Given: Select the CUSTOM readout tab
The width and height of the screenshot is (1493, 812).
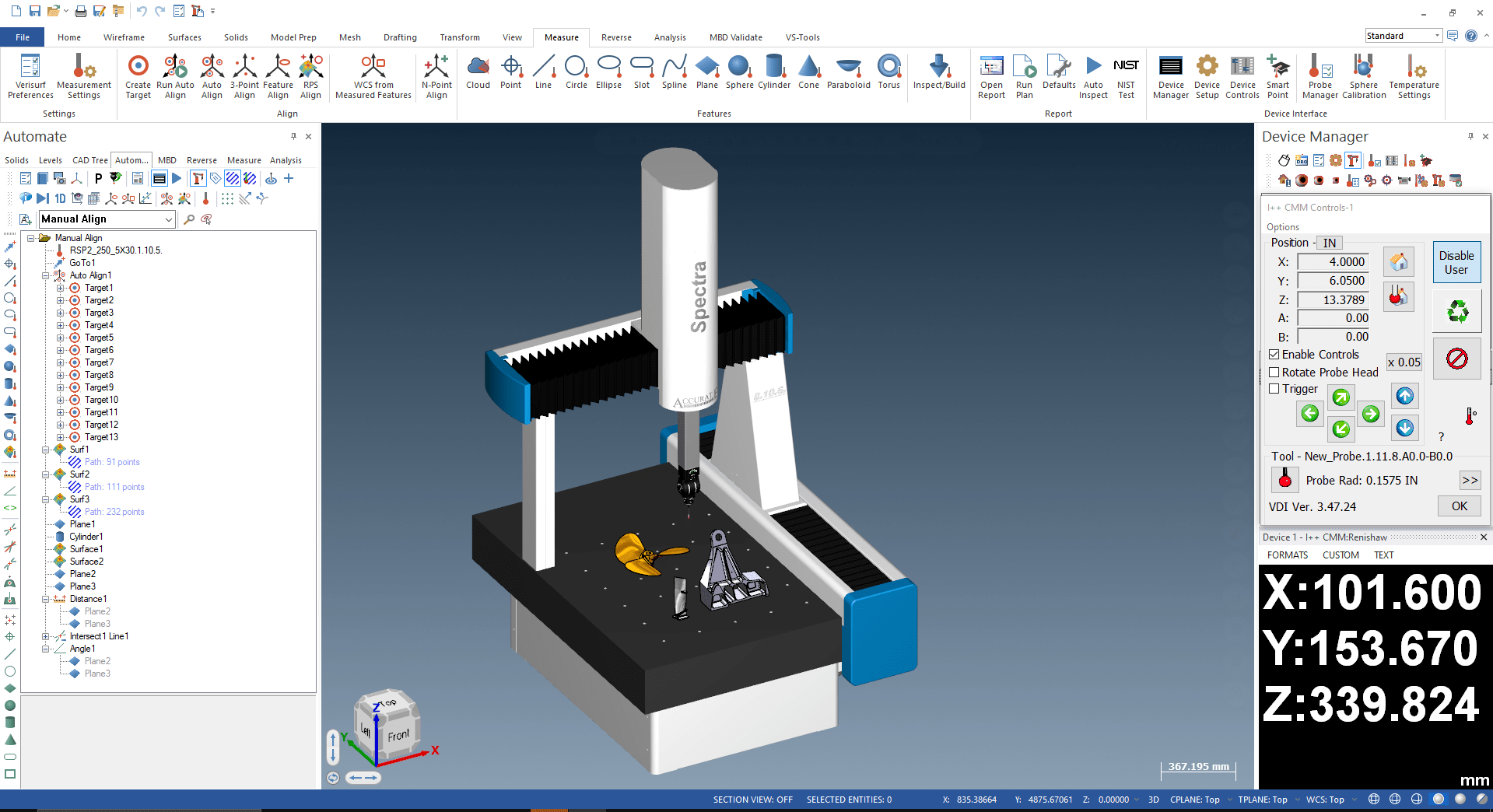Looking at the screenshot, I should click(x=1341, y=555).
